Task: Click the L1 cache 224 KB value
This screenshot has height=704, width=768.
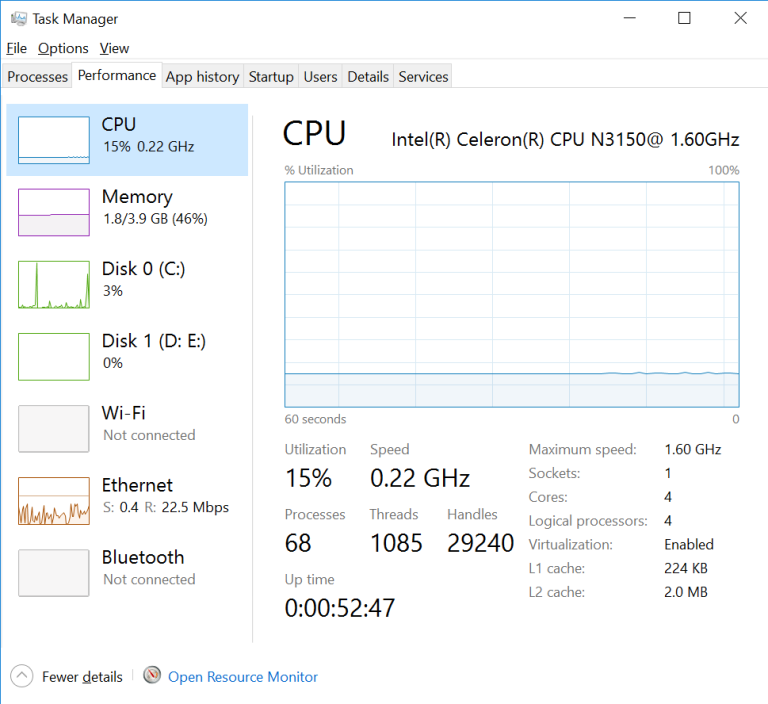Action: [686, 568]
